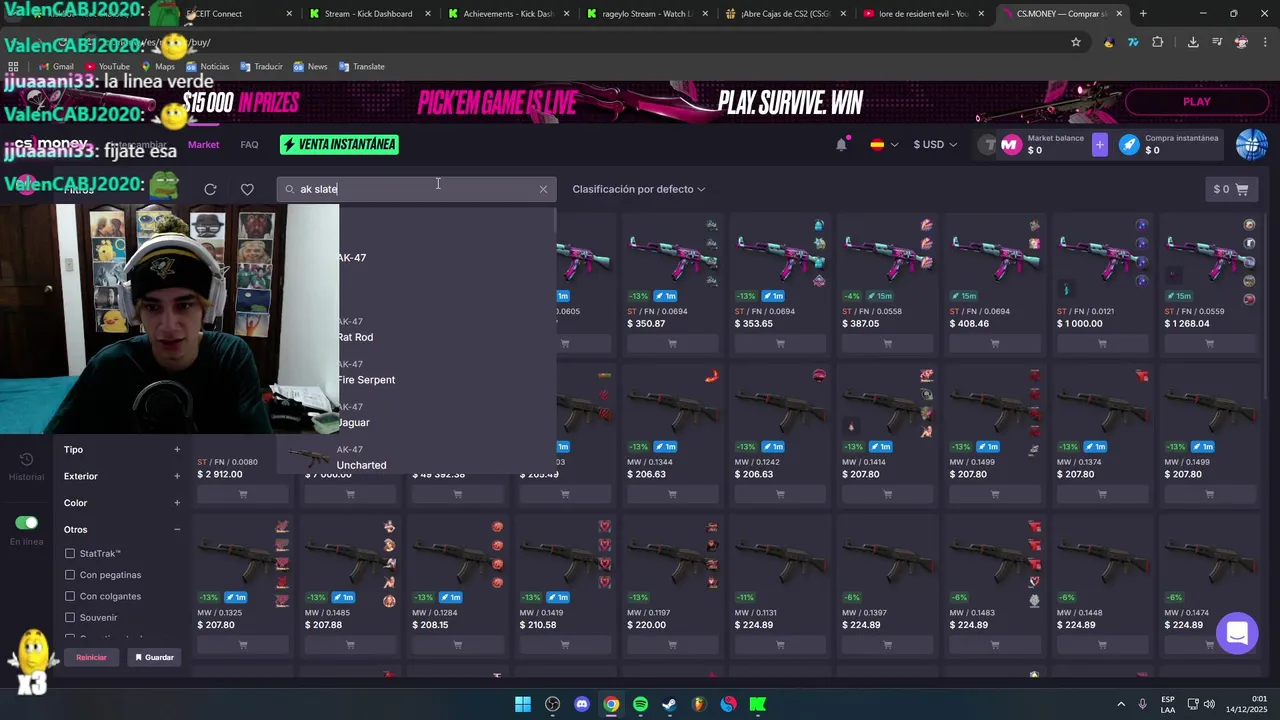The height and width of the screenshot is (720, 1280).
Task: Switch to the rageylo Stream tab
Action: tap(644, 14)
